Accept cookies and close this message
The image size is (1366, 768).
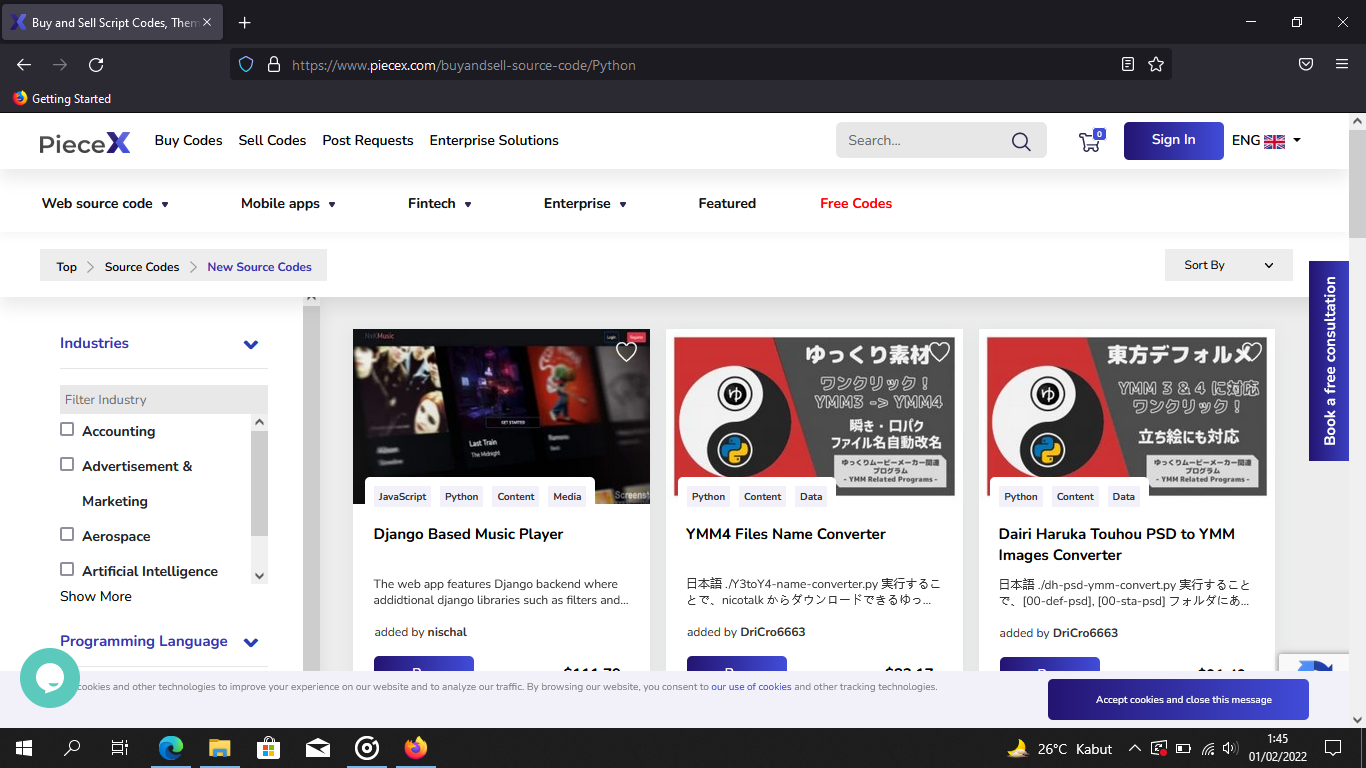pos(1178,699)
